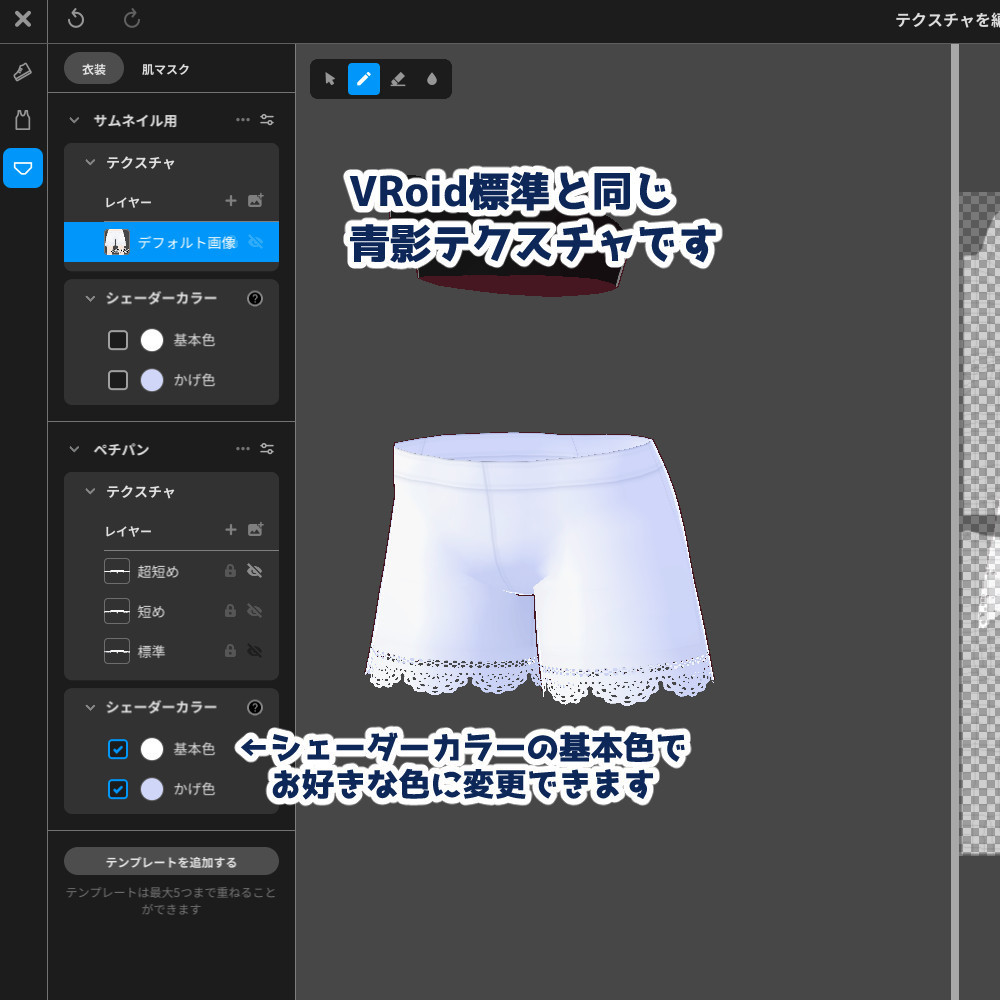Click the undo arrow
The width and height of the screenshot is (1000, 1000).
click(75, 20)
